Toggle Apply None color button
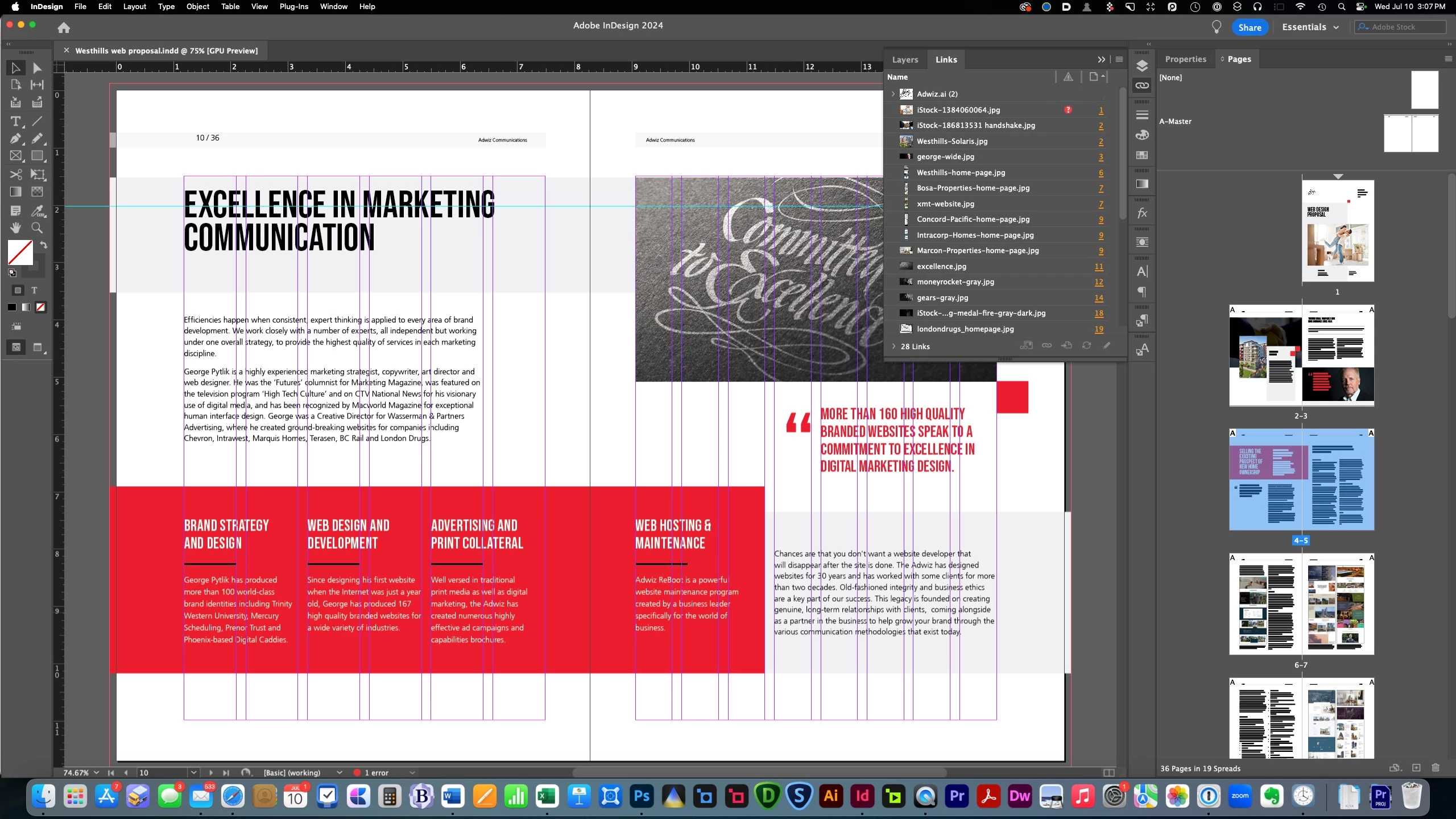1456x819 pixels. click(x=40, y=308)
